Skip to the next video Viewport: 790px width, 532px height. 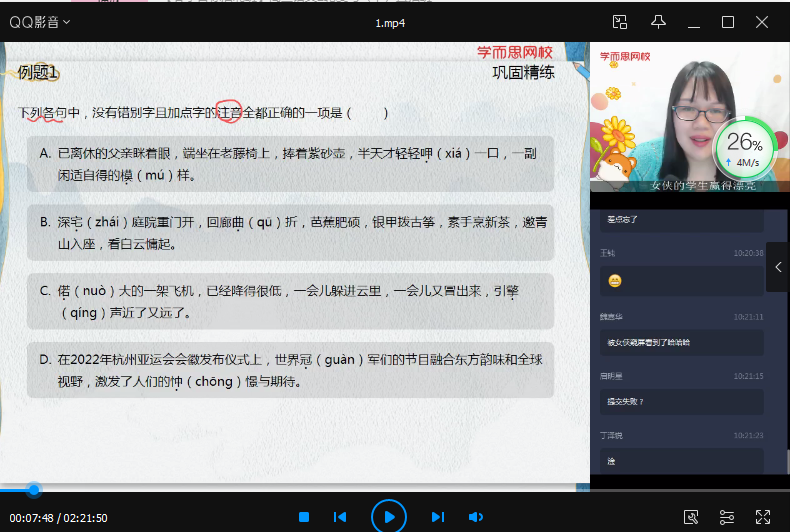click(x=437, y=517)
